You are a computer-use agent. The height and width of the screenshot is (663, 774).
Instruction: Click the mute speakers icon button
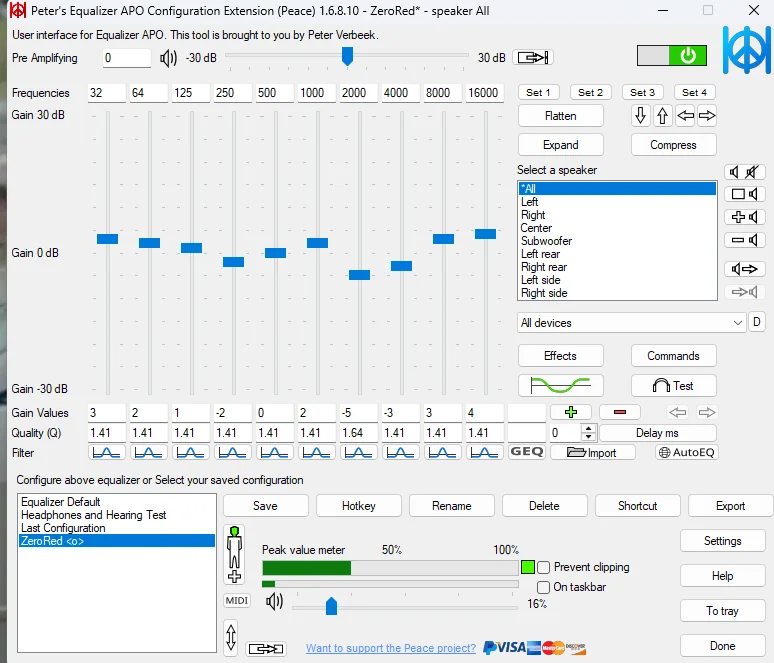point(744,172)
